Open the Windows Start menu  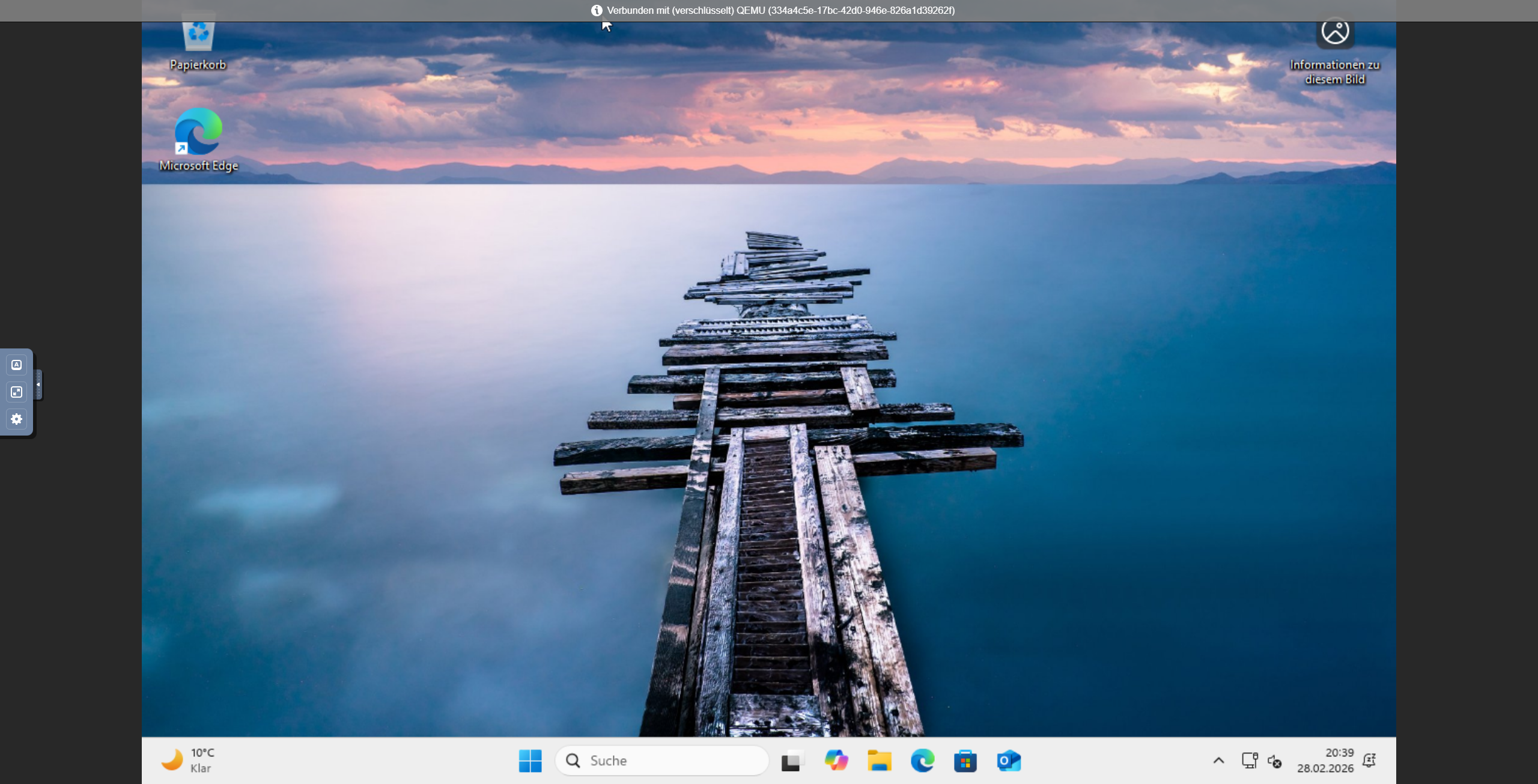point(530,761)
